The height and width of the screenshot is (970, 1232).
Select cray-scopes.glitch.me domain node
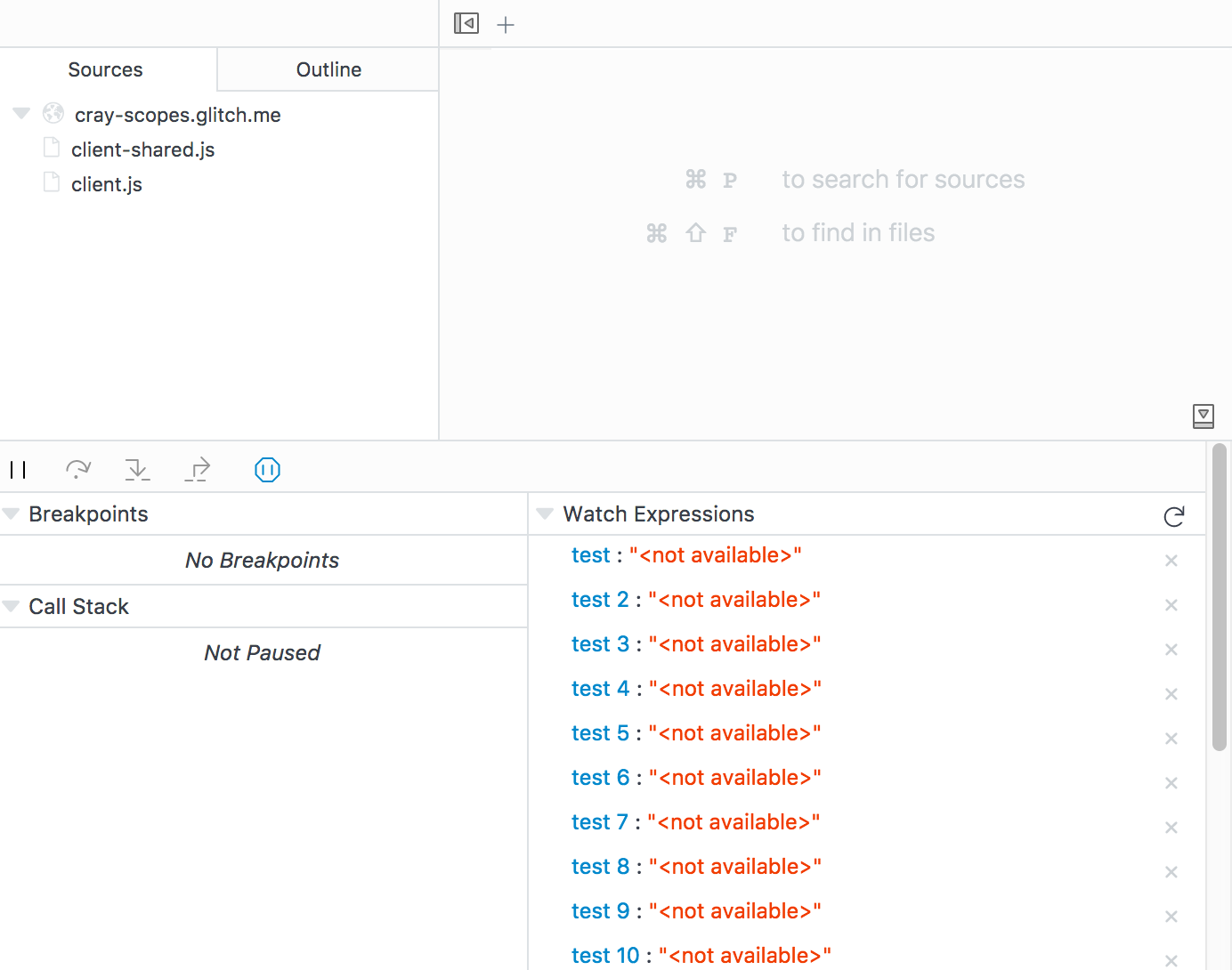(x=178, y=115)
